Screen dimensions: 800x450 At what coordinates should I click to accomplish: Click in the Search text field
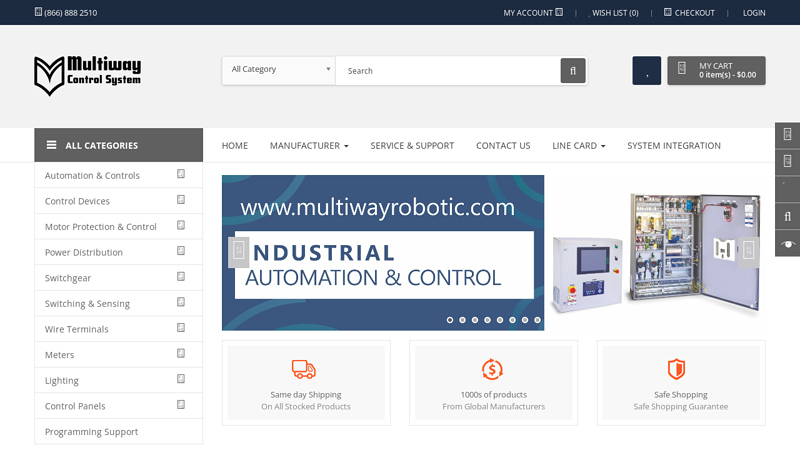448,70
